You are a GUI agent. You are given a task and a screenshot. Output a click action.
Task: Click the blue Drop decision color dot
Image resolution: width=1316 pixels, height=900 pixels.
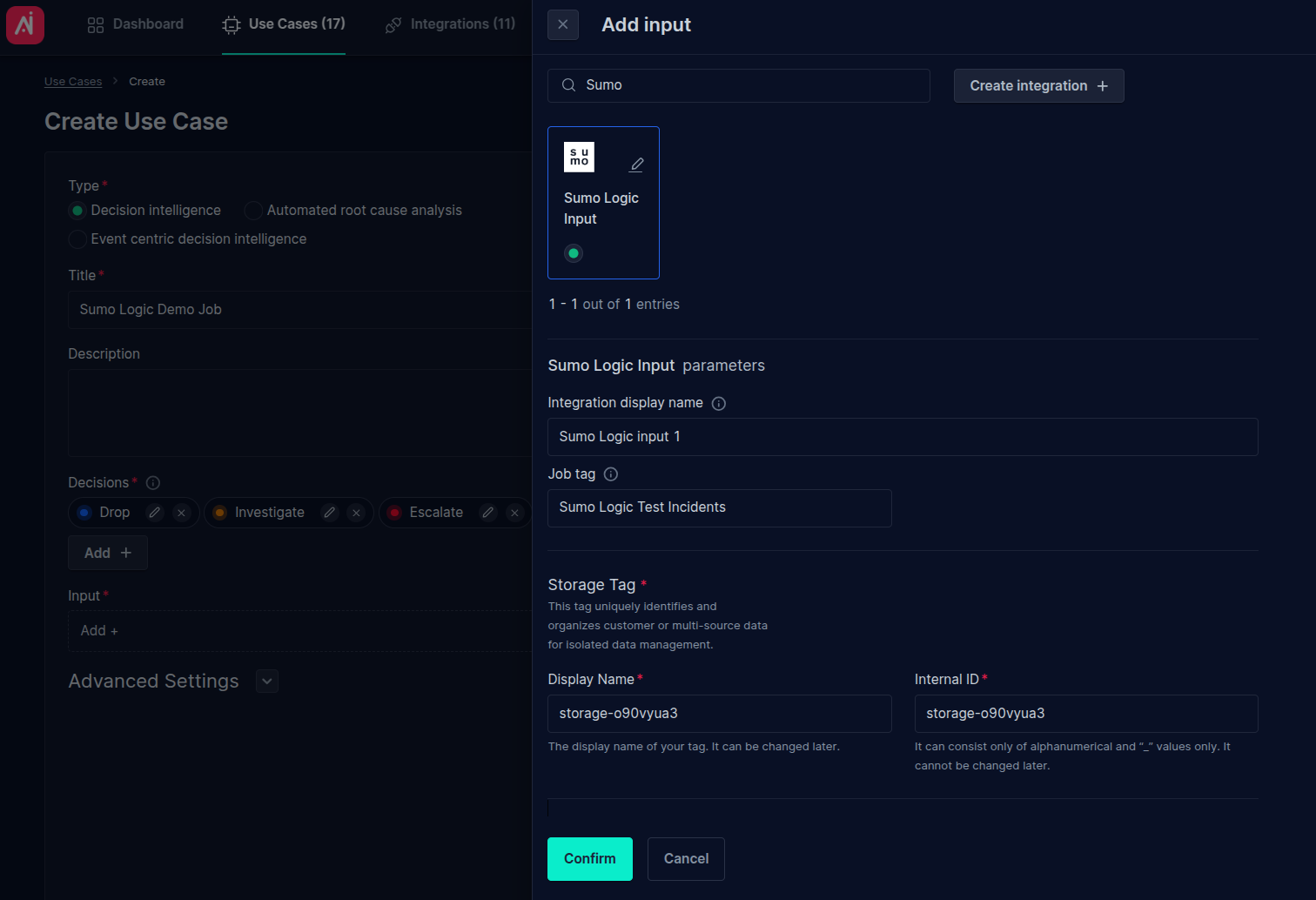[84, 513]
